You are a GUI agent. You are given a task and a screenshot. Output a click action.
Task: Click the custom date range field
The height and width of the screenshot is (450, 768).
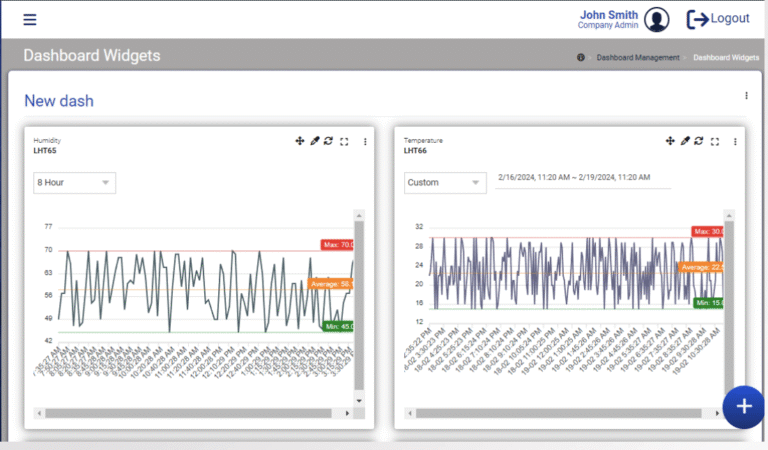[583, 178]
